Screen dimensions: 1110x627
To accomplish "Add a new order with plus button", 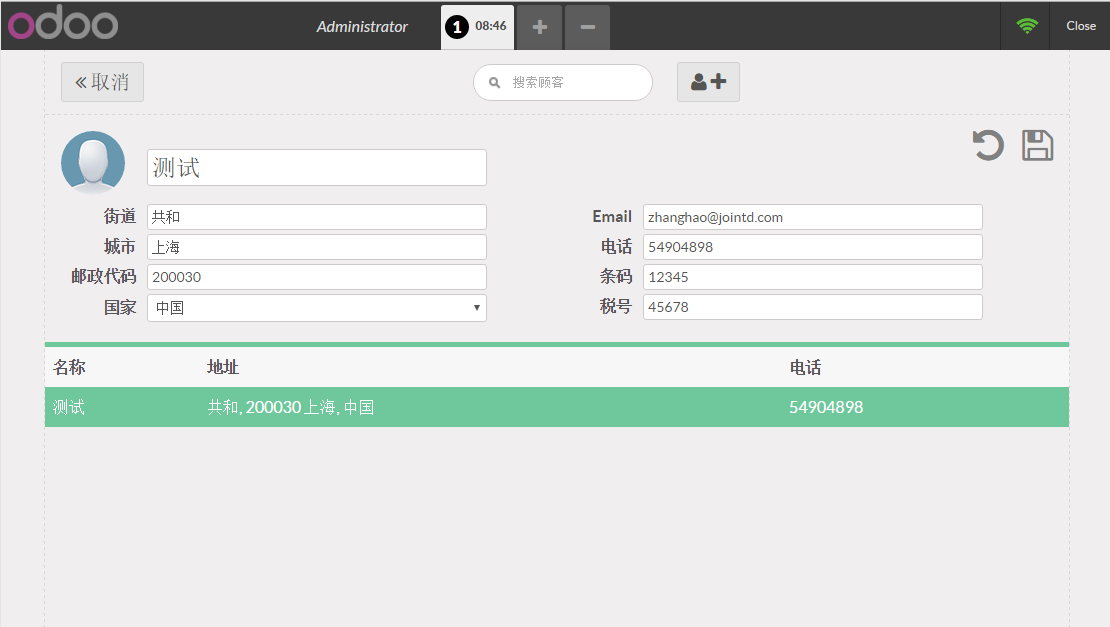I will pyautogui.click(x=540, y=27).
